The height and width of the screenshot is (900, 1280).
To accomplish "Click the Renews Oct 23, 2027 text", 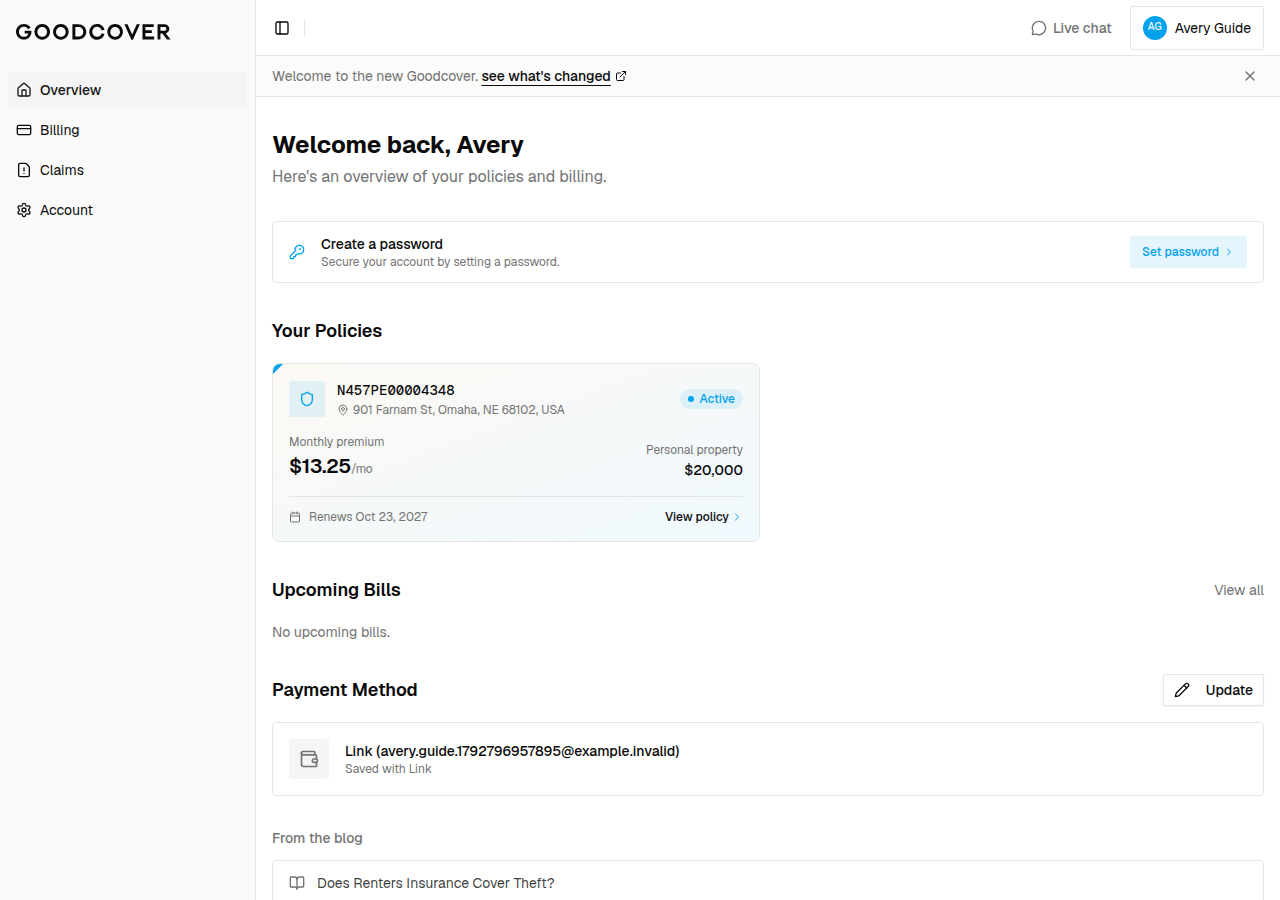I will (x=368, y=517).
